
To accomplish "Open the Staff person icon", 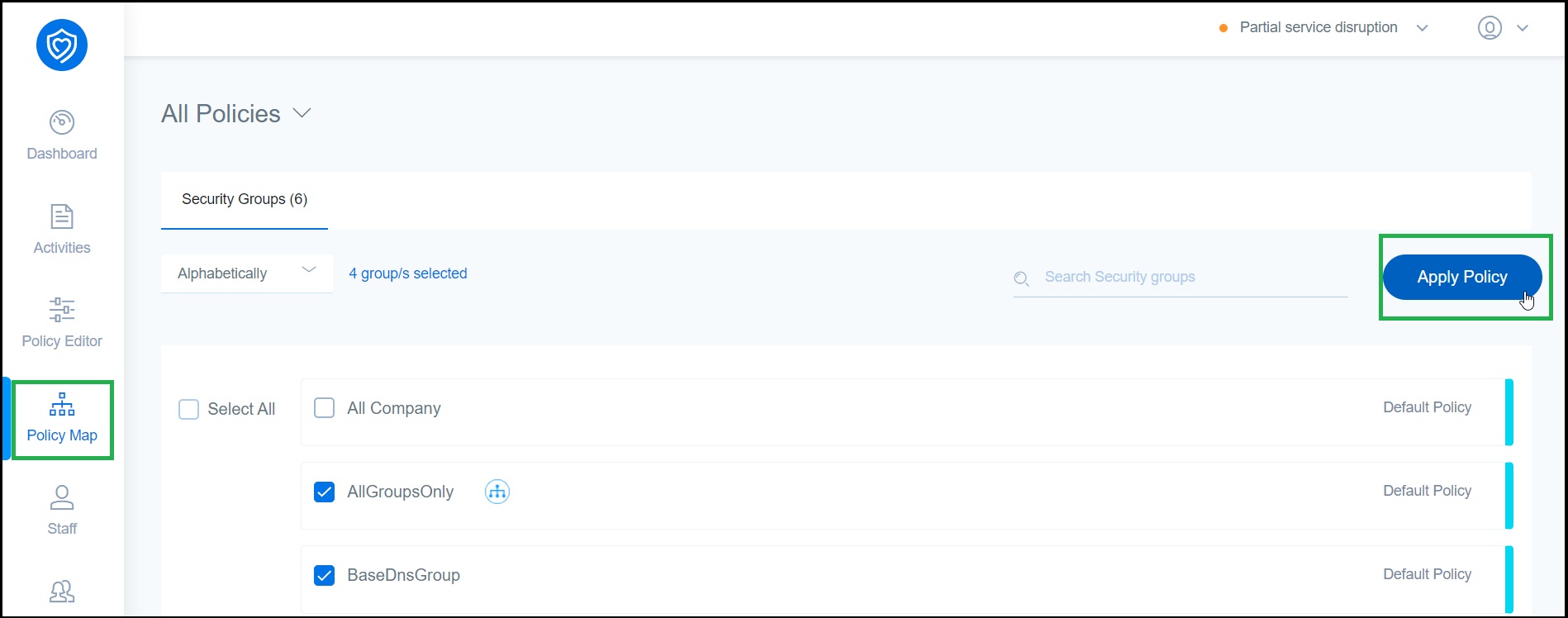I will pos(62,497).
